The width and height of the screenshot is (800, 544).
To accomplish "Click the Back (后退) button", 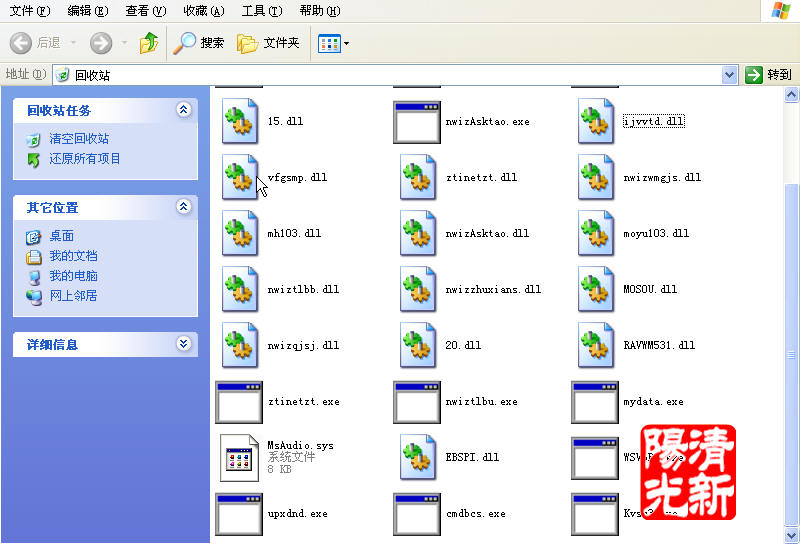I will point(35,43).
